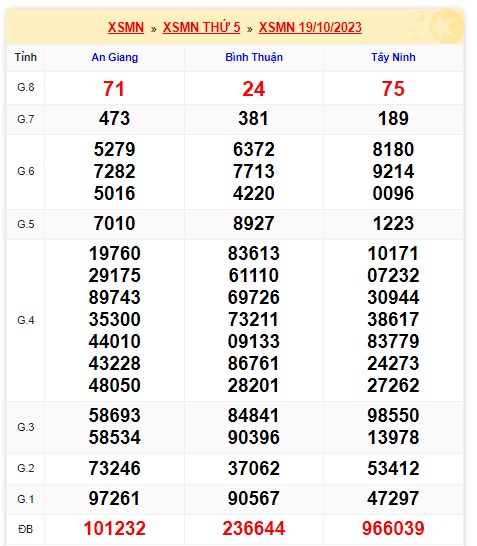Click the star icon in header banner

click(446, 26)
